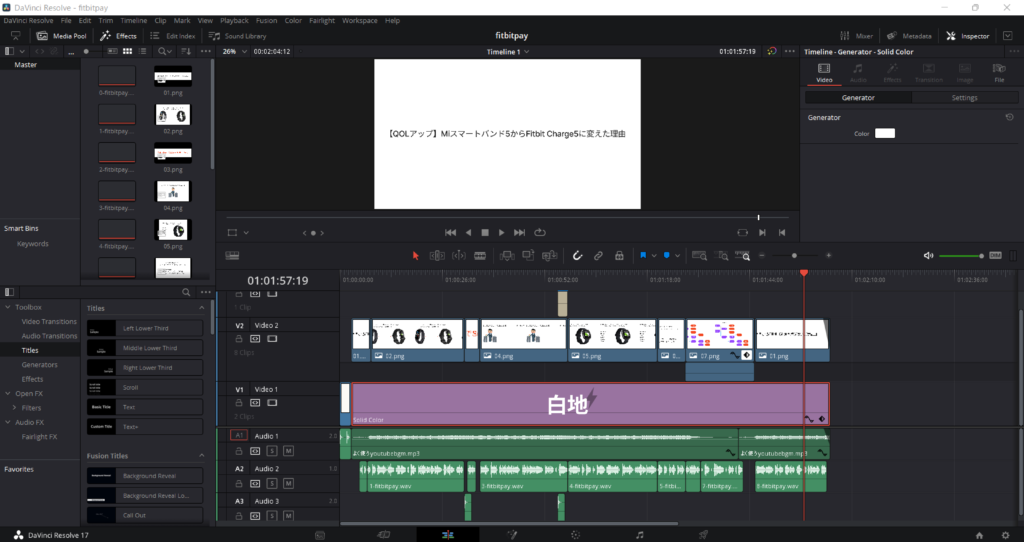
Task: Toggle the Effects panel button
Action: [x=118, y=36]
